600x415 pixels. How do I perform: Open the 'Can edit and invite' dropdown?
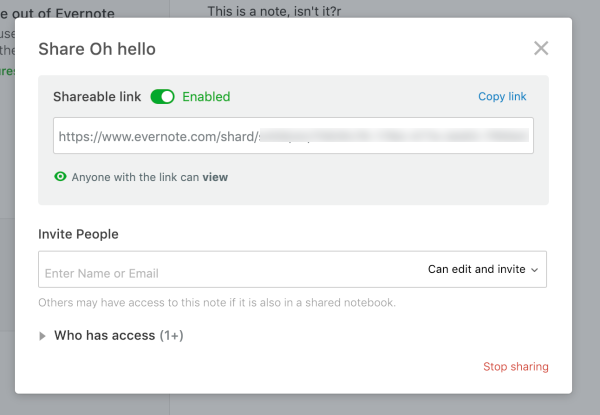point(483,269)
